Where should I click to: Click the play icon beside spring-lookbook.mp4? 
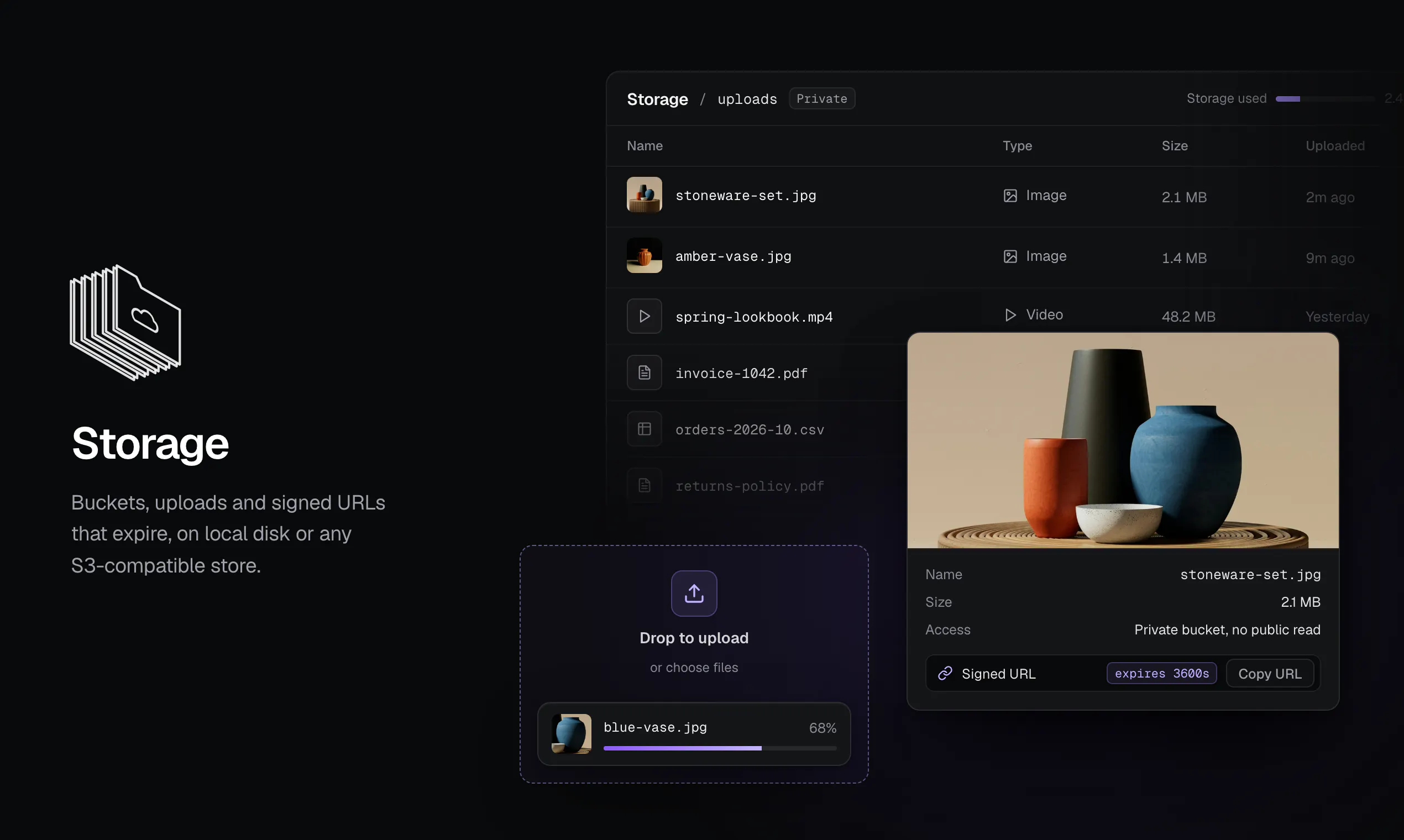point(645,316)
